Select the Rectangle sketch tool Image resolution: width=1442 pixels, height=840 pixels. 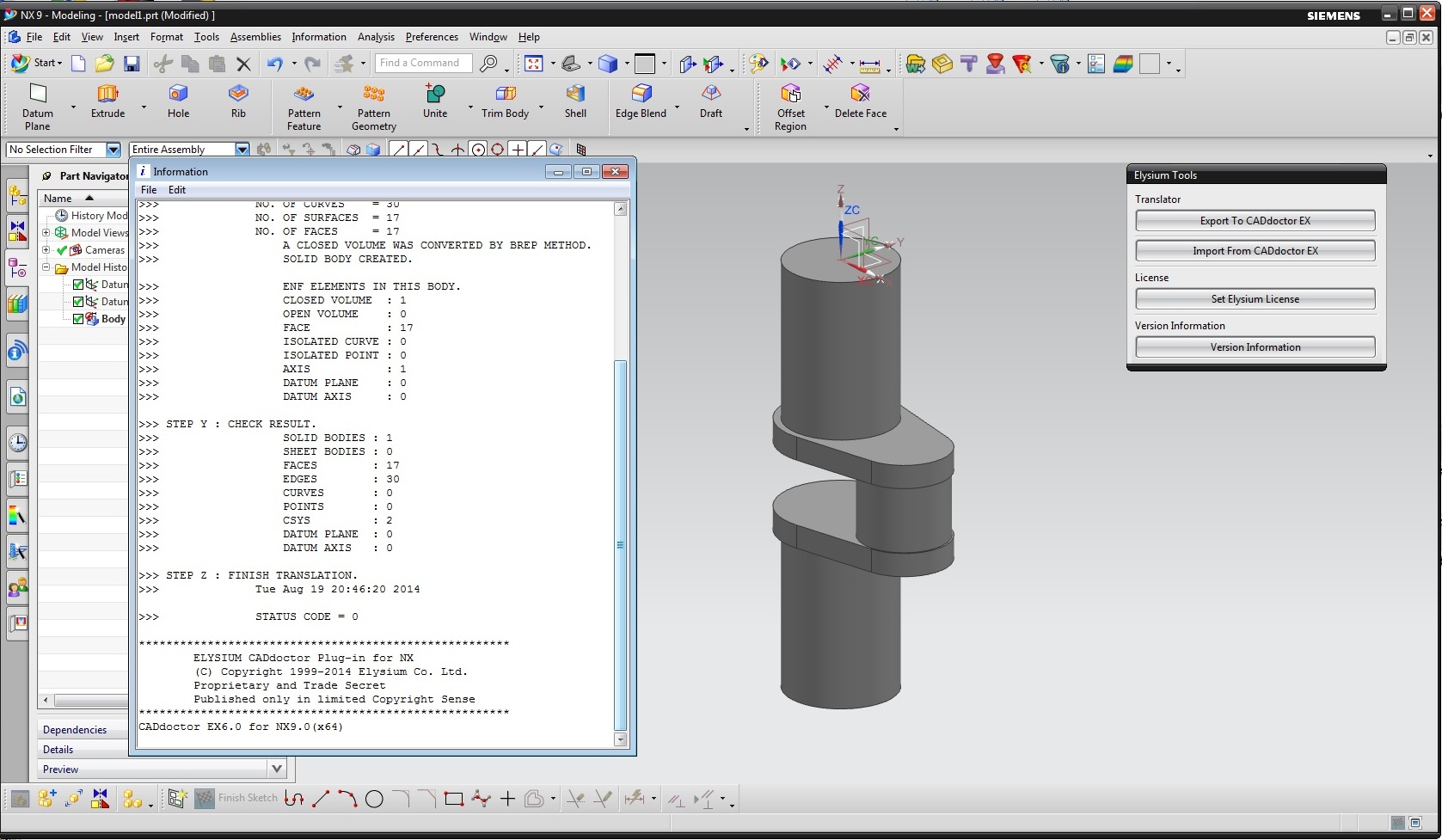(454, 799)
